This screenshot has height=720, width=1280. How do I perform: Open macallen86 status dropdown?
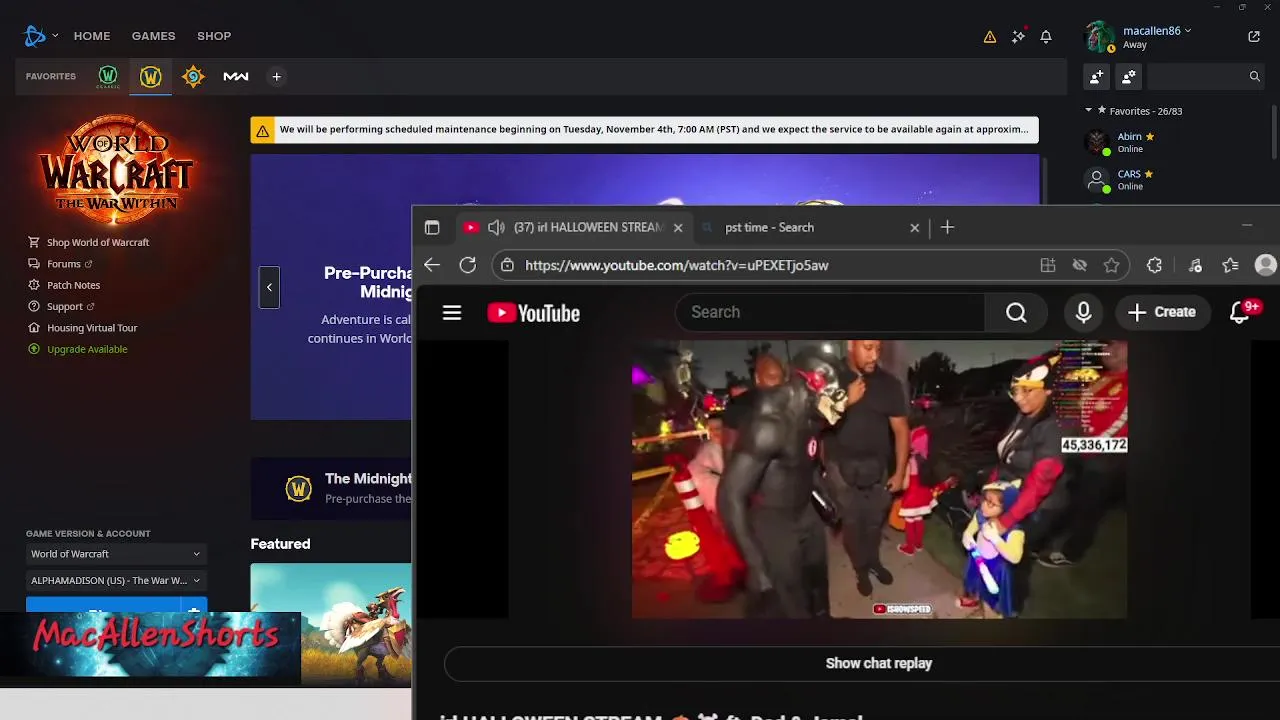pyautogui.click(x=1188, y=31)
